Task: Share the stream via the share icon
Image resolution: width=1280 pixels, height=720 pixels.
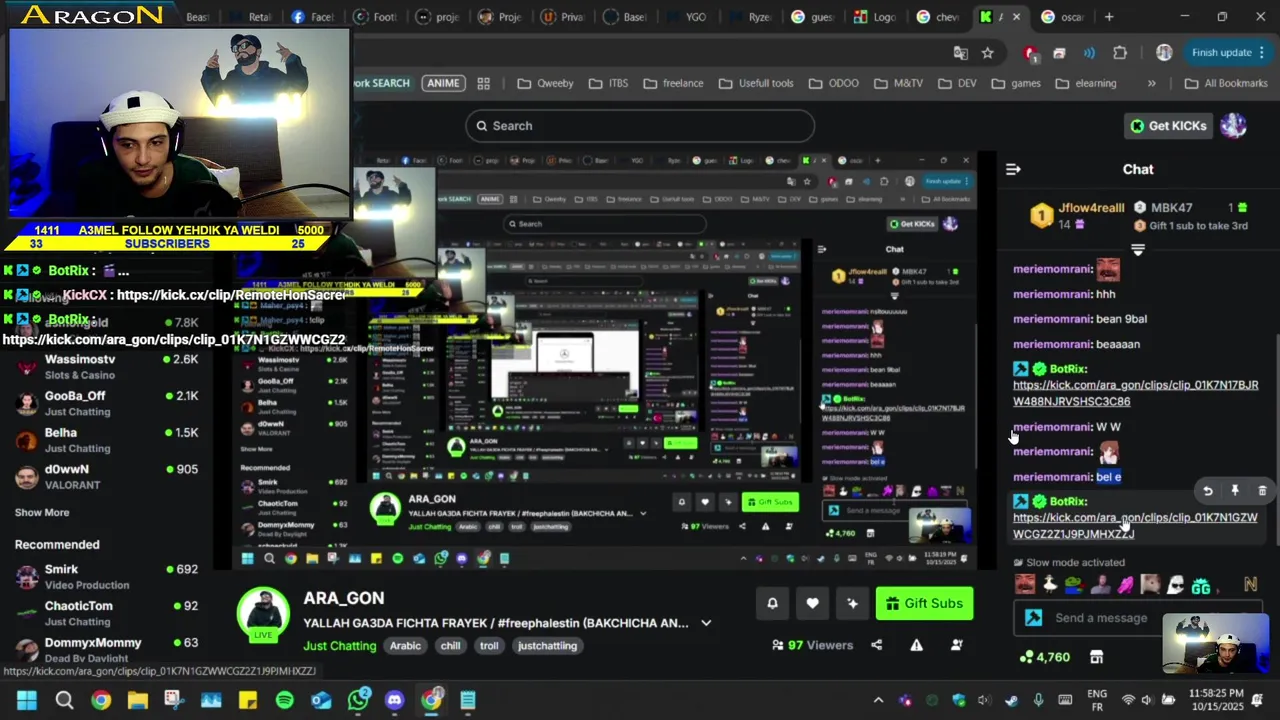Action: pyautogui.click(x=876, y=645)
